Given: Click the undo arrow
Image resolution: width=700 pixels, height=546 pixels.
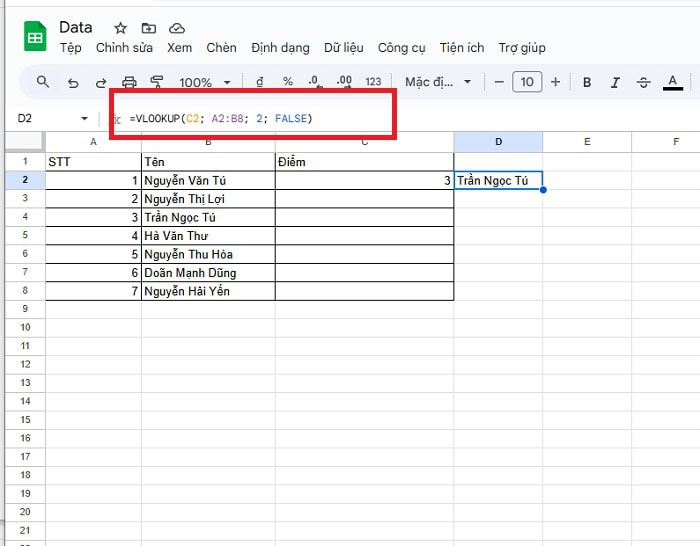Looking at the screenshot, I should click(72, 82).
